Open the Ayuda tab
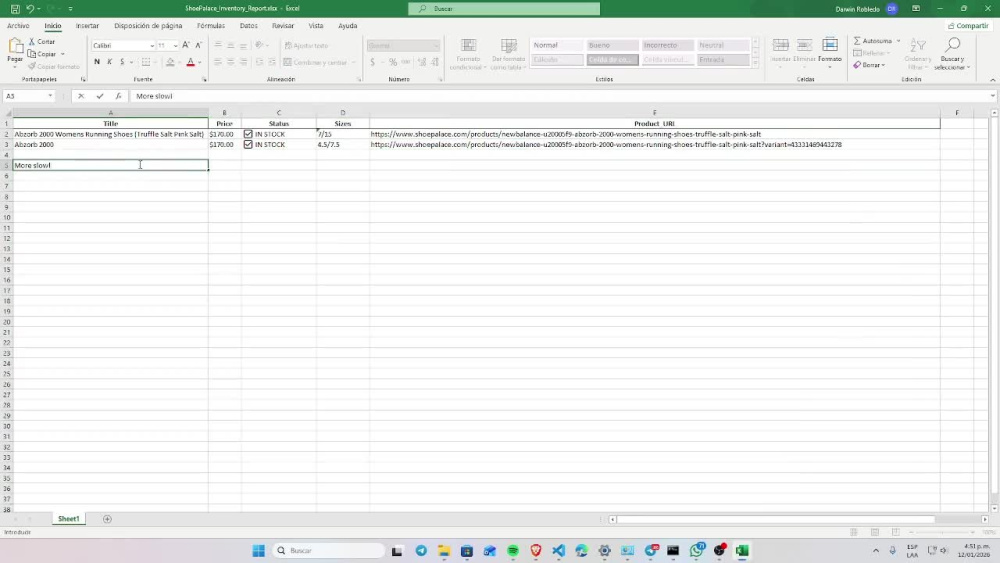Screen dimensions: 1000x563 (x=348, y=26)
